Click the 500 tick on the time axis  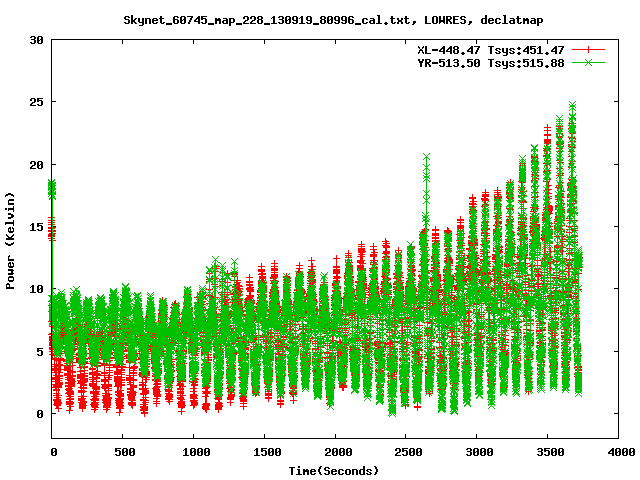[123, 452]
